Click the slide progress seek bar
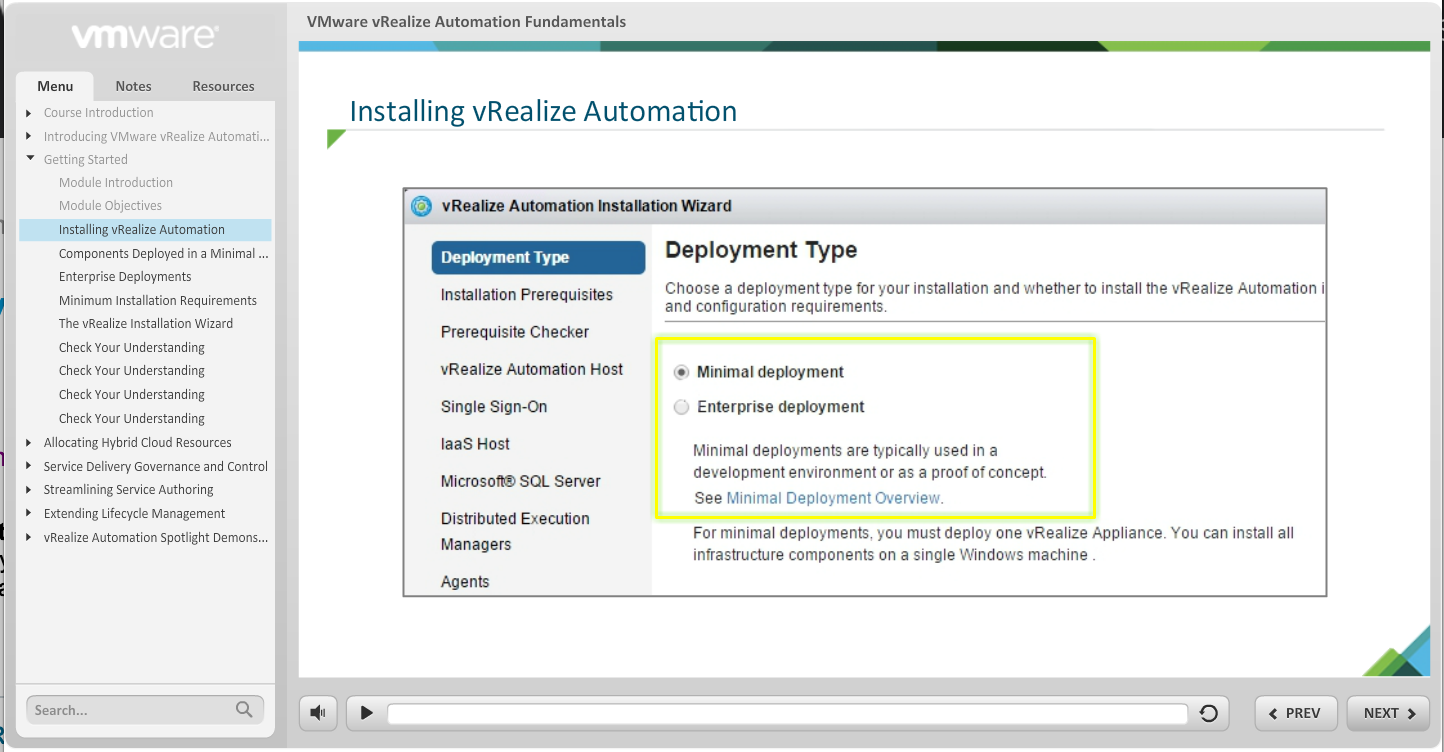Image resolution: width=1444 pixels, height=752 pixels. (x=787, y=713)
